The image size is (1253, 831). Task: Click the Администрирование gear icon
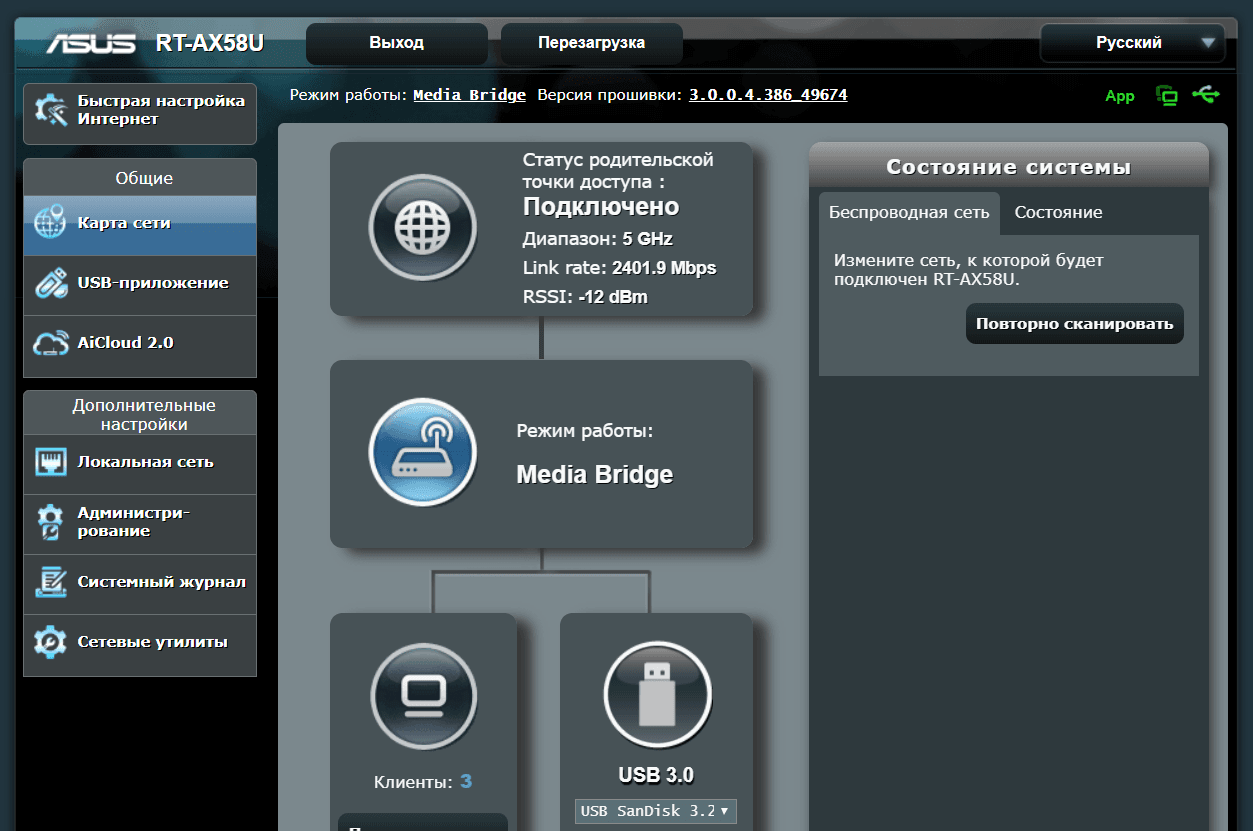pos(50,522)
